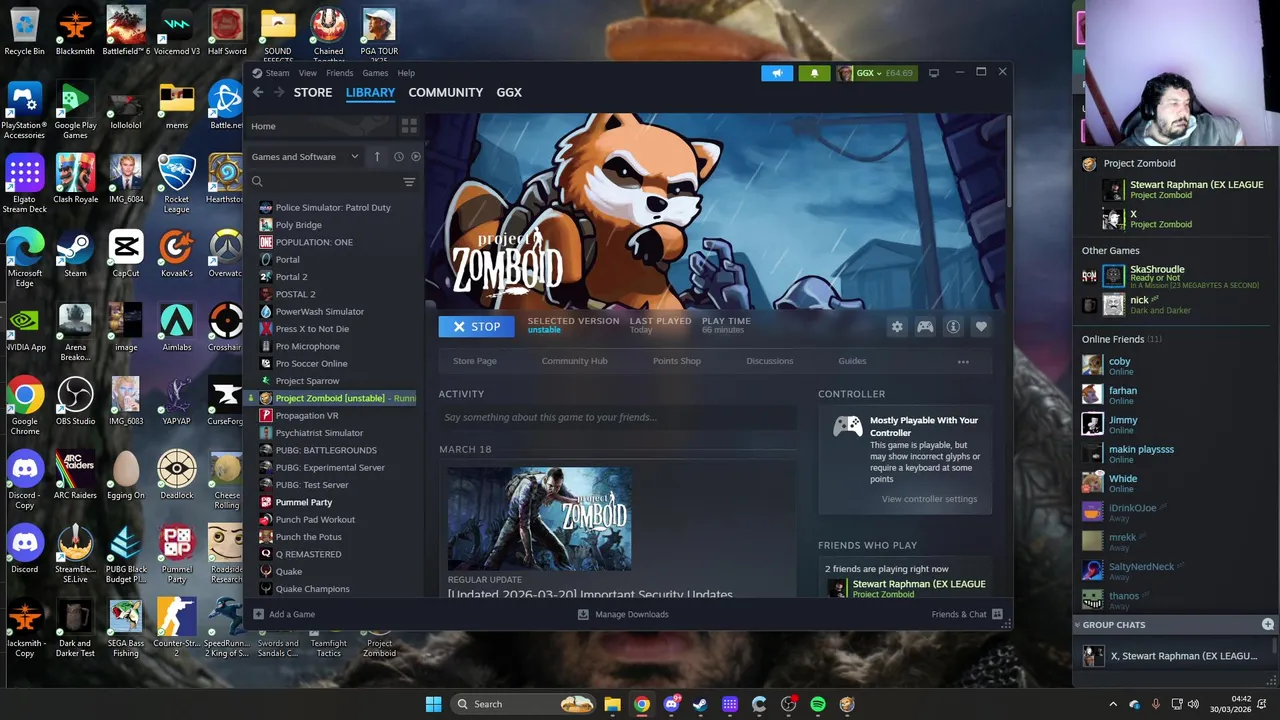Viewport: 1280px width, 720px height.
Task: Click the library Home button
Action: point(320,126)
